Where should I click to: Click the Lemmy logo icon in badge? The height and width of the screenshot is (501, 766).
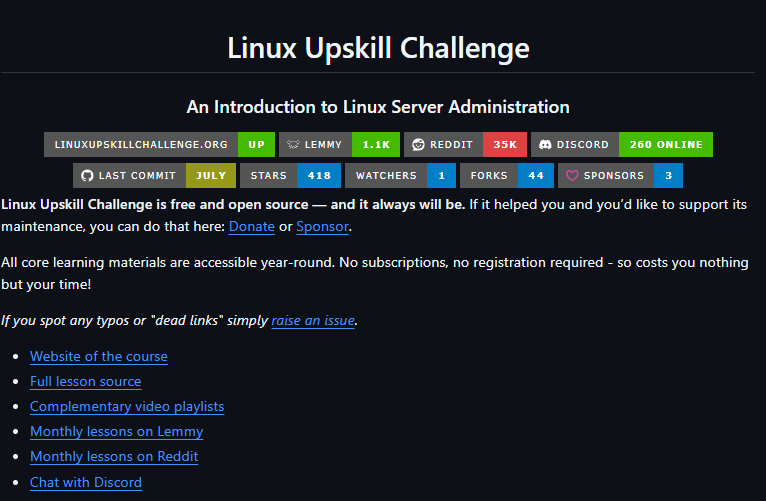[x=293, y=145]
